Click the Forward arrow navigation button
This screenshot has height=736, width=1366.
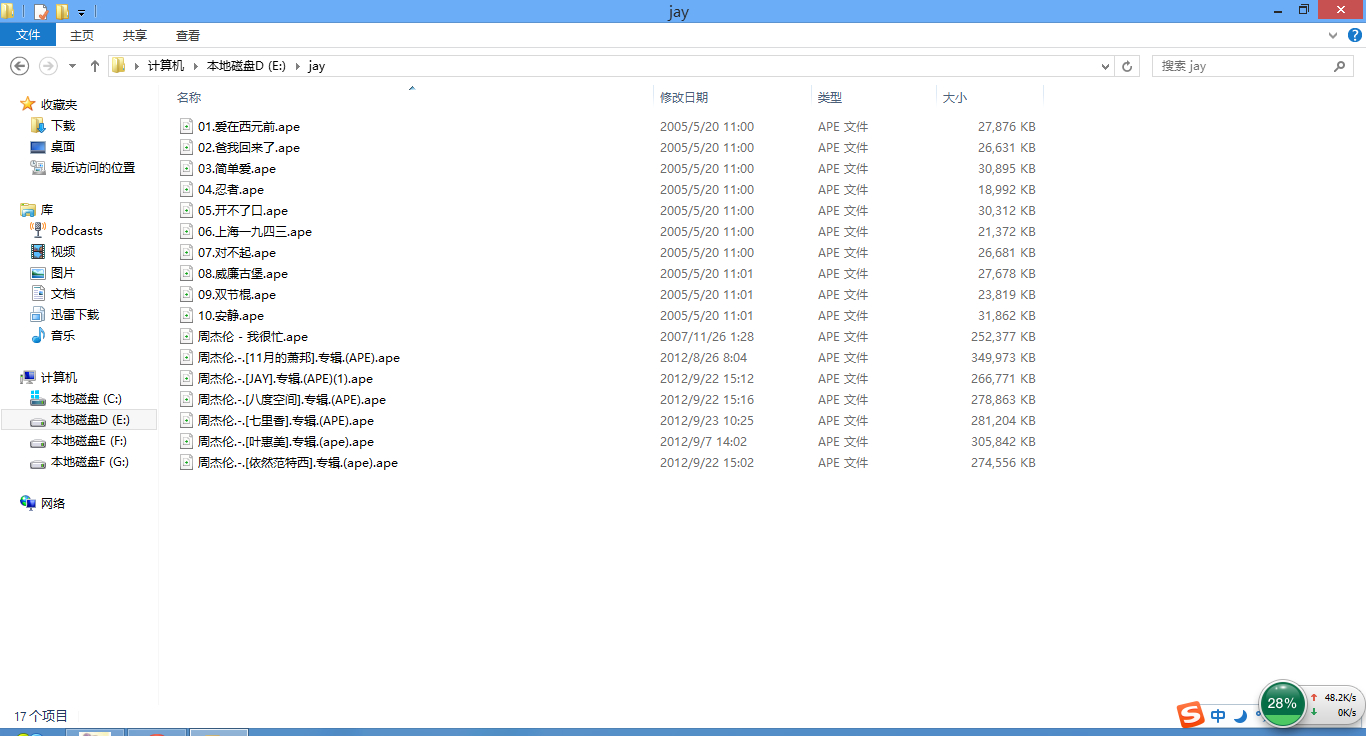(x=48, y=66)
